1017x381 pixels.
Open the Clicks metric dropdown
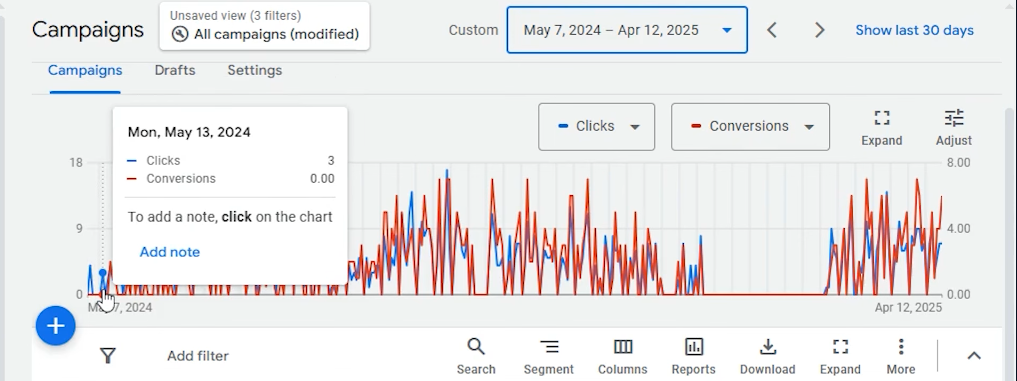click(x=596, y=127)
